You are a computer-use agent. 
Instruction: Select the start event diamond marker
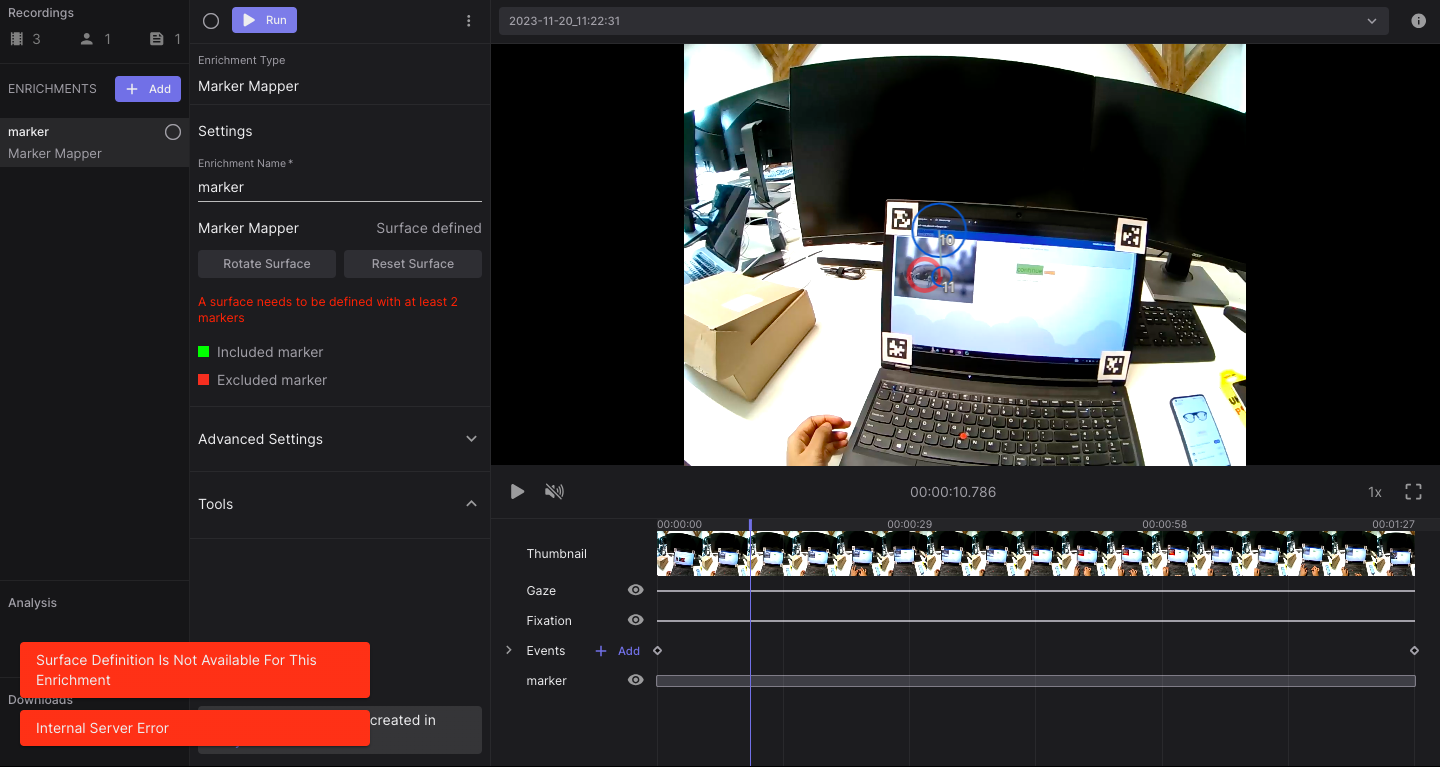(x=657, y=651)
